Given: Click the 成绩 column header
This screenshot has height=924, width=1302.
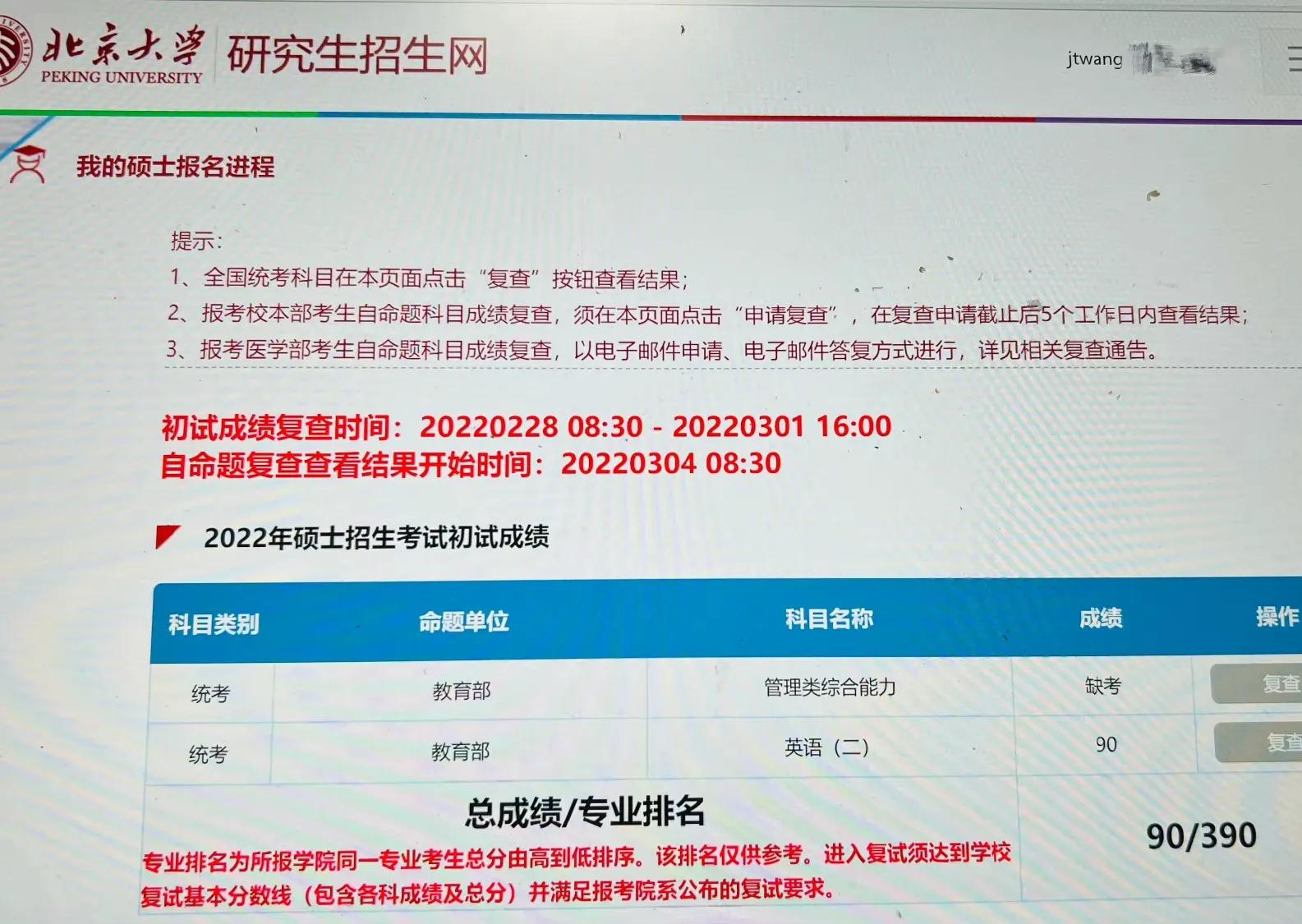Looking at the screenshot, I should point(1101,618).
